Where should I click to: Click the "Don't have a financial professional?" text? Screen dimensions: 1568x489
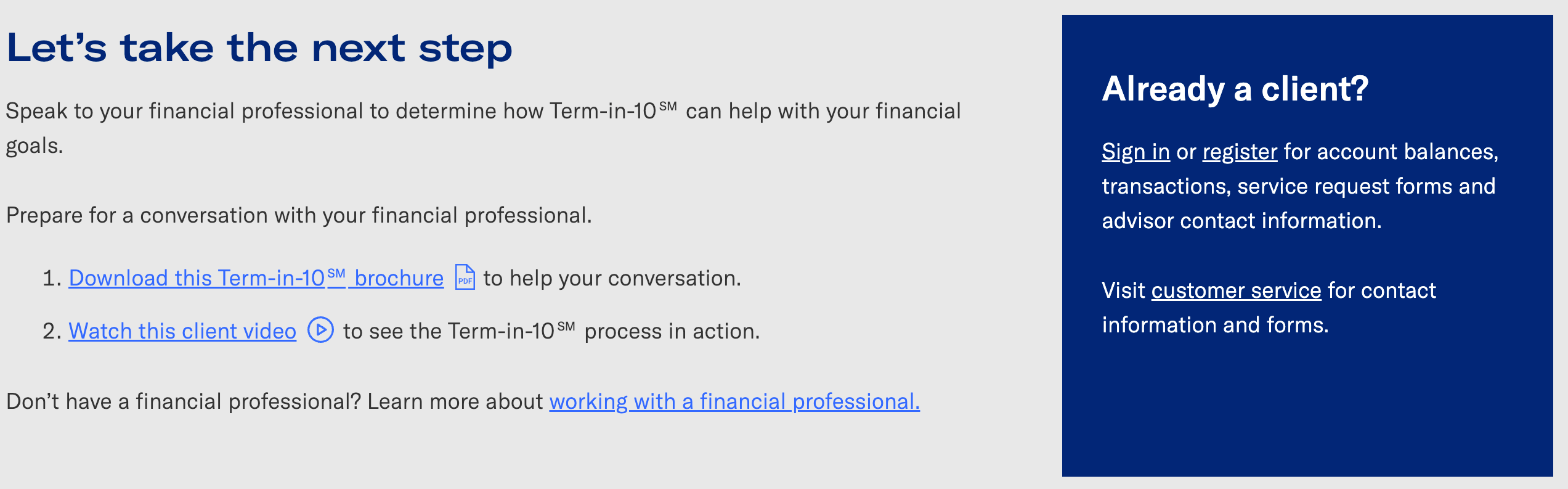[x=184, y=401]
